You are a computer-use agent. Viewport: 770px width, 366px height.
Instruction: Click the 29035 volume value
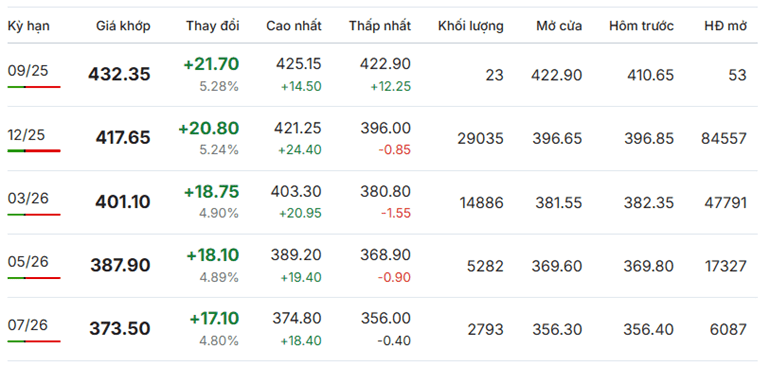click(x=480, y=139)
